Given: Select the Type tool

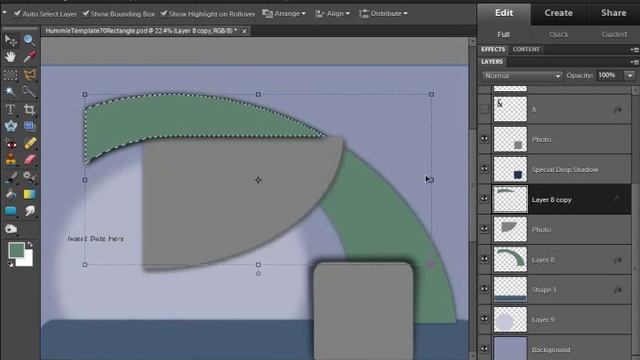Looking at the screenshot, I should pyautogui.click(x=11, y=109).
